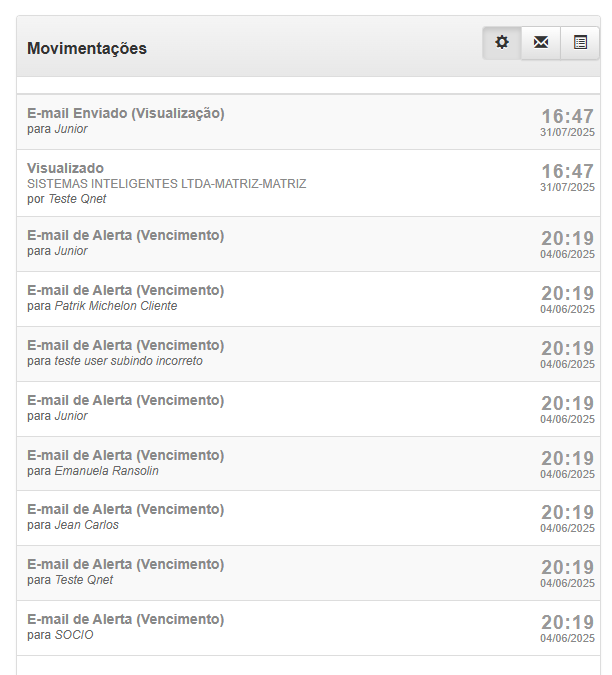Screen dimensions: 612x675
Task: Open alert e-mail for Jean Carlos
Action: pos(125,509)
